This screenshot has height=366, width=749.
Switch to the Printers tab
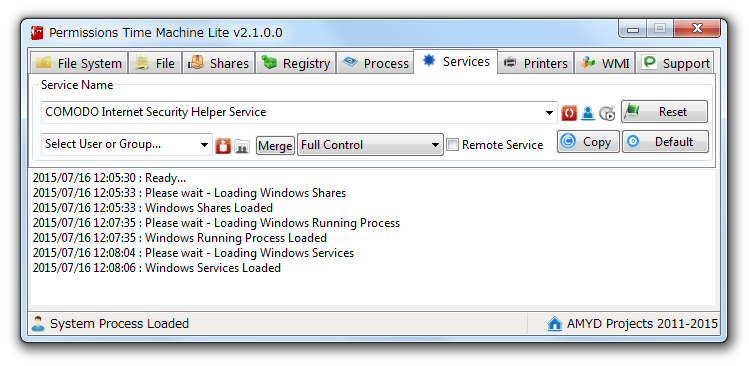(535, 63)
